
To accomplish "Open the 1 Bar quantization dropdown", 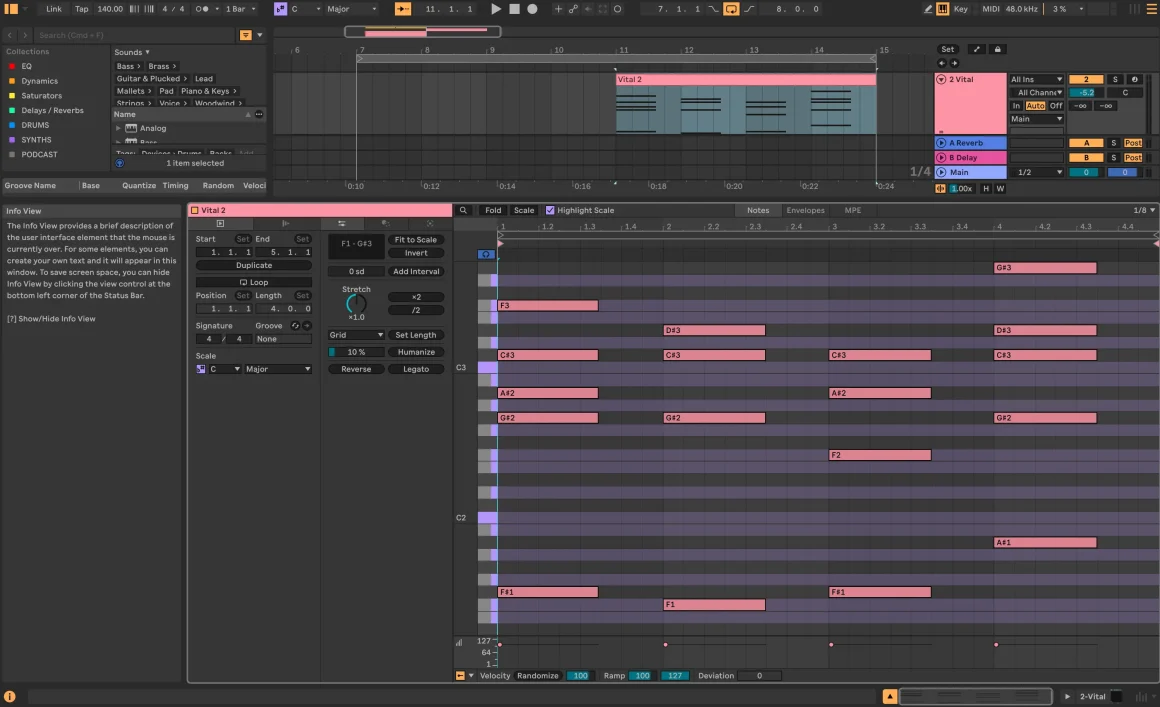I will (237, 8).
